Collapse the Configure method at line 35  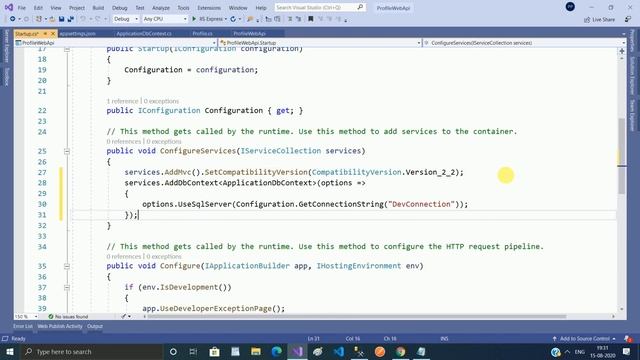(67, 266)
